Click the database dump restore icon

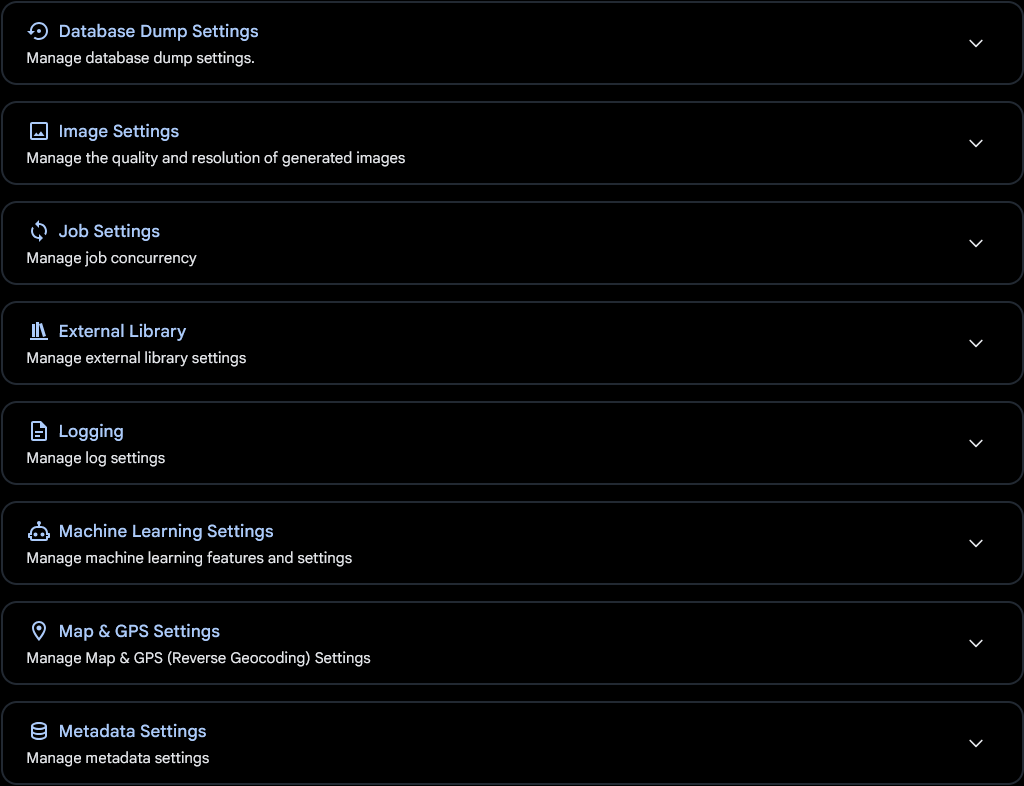click(x=38, y=31)
